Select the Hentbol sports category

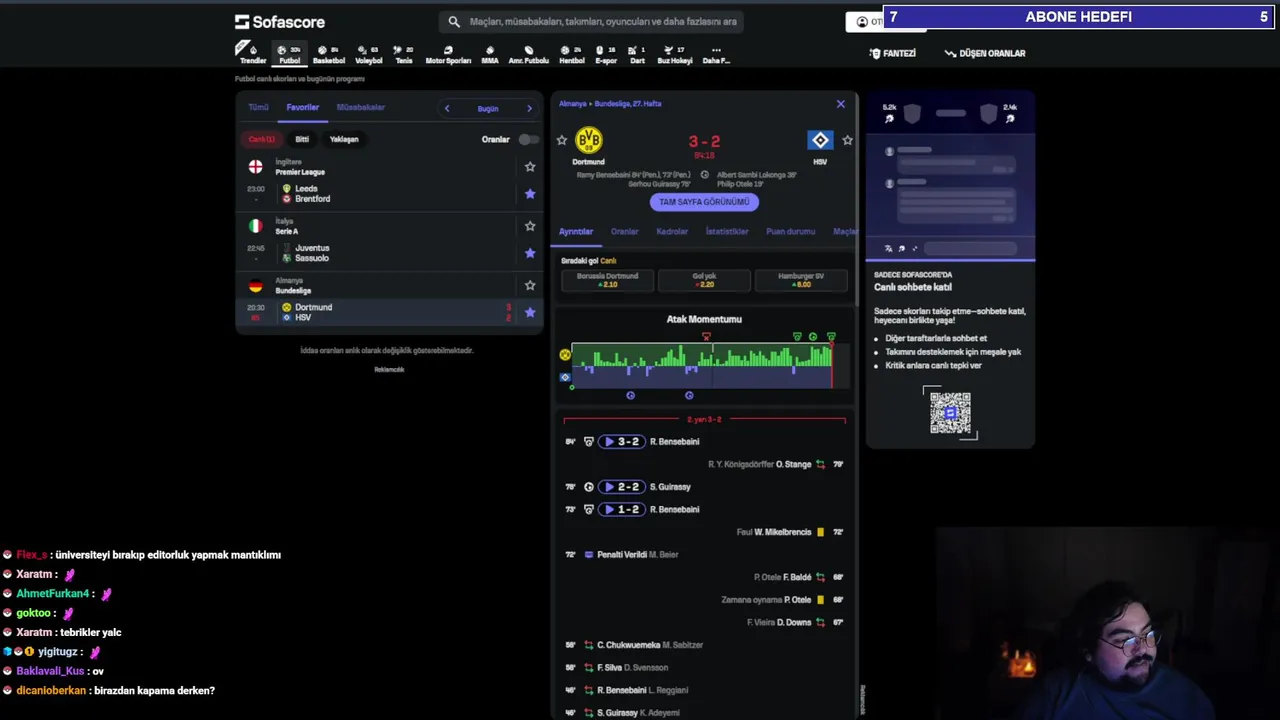[571, 54]
